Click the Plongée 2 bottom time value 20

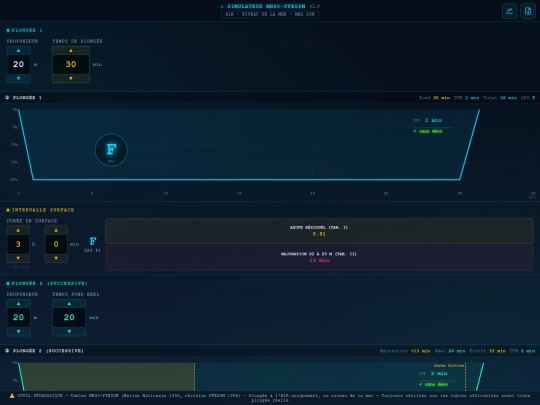(x=69, y=318)
